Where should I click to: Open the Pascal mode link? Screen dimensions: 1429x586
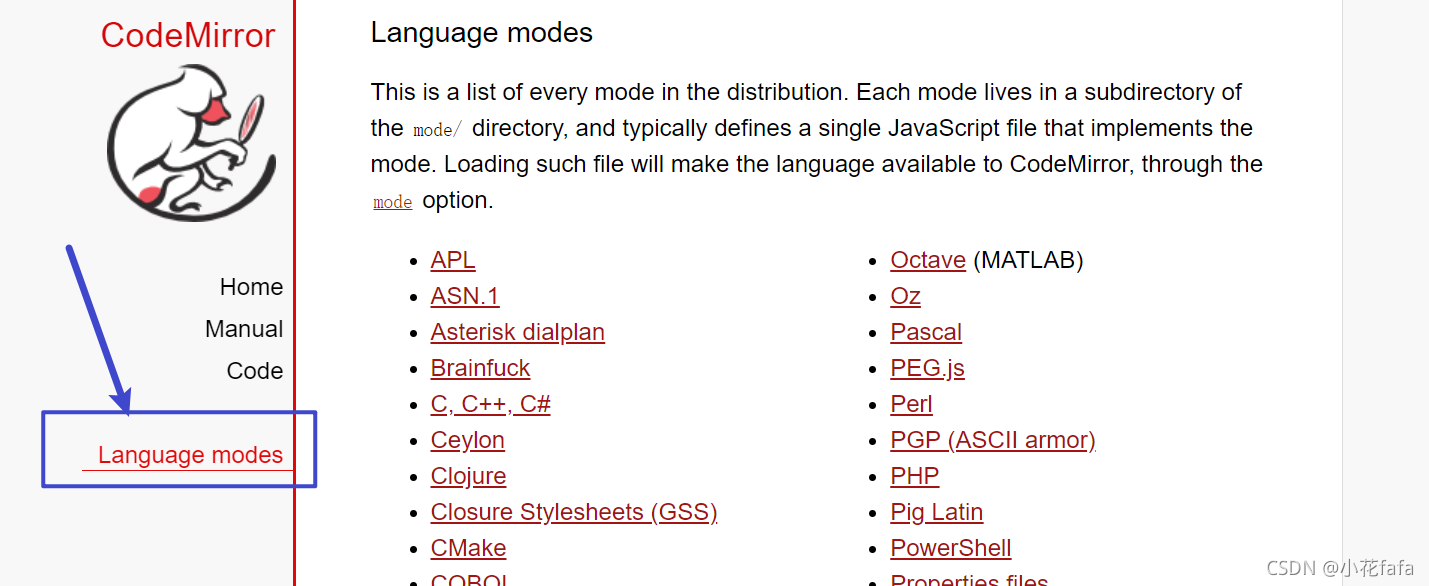pos(926,332)
